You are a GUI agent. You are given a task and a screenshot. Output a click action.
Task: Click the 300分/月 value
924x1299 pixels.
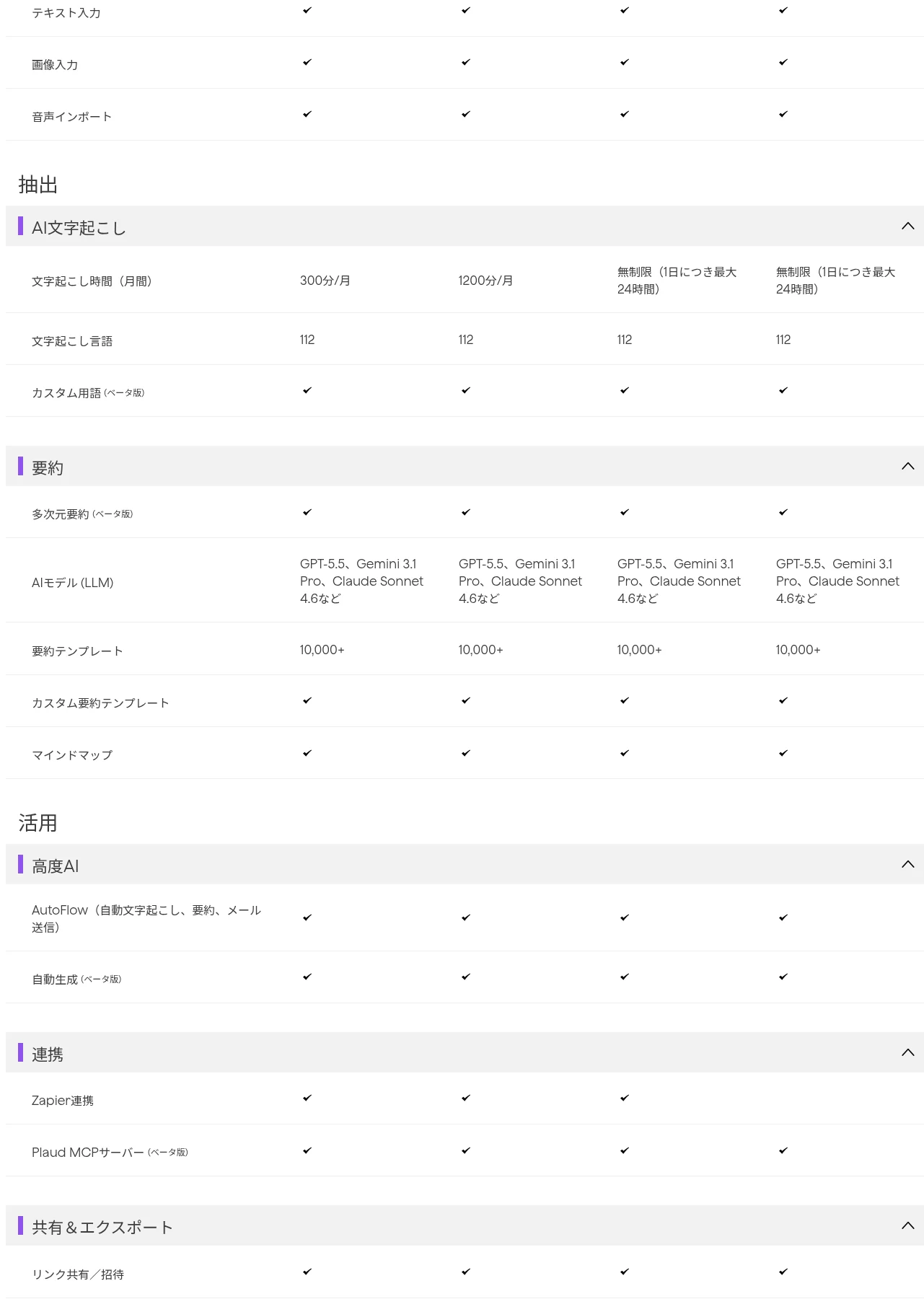pos(325,281)
